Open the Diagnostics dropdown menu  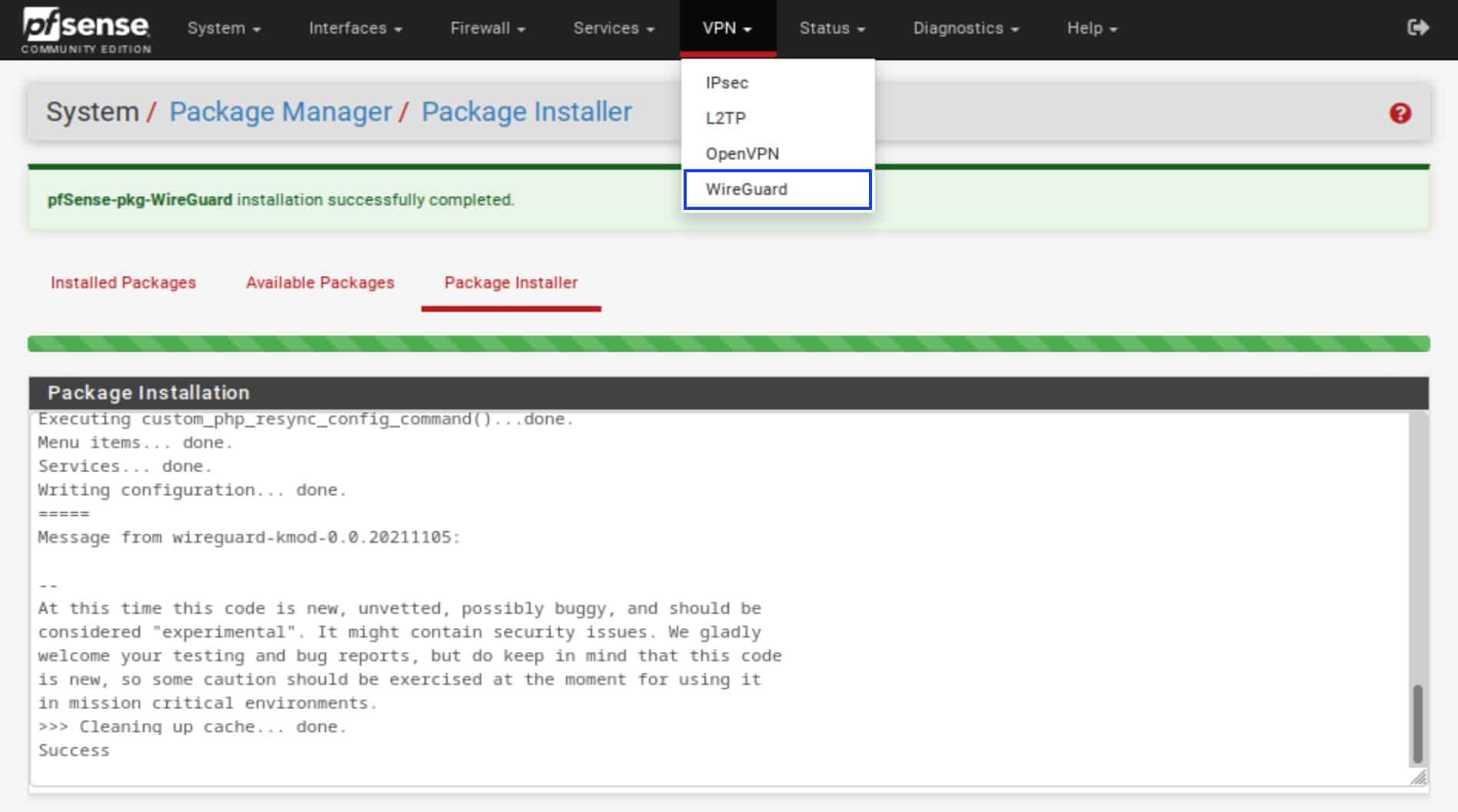pos(966,28)
